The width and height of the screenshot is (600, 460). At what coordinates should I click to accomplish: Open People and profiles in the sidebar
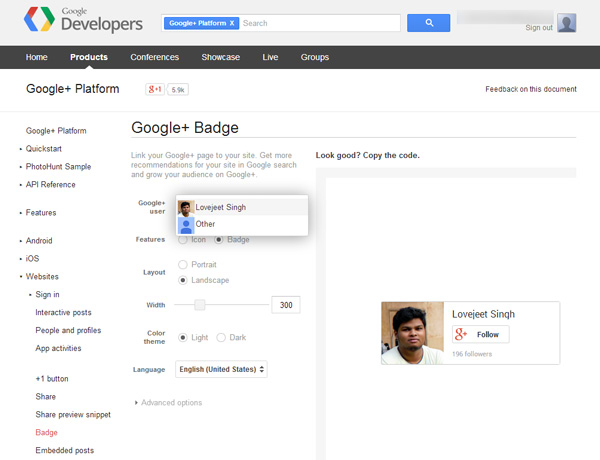pyautogui.click(x=68, y=330)
